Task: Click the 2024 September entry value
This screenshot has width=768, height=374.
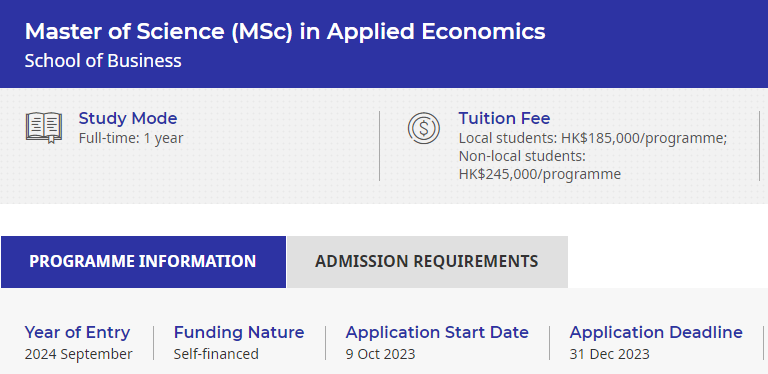Action: [x=78, y=354]
